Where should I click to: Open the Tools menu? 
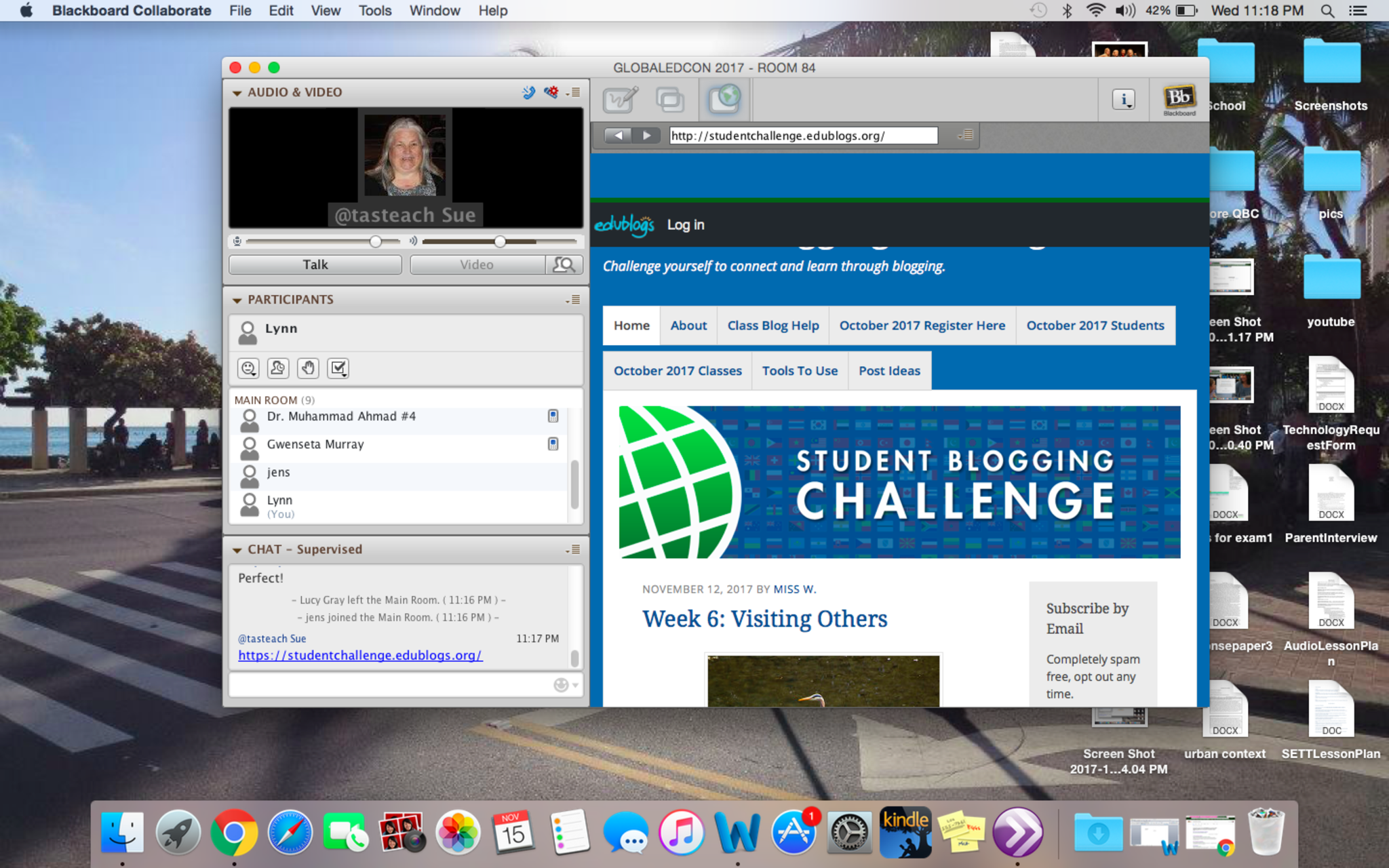(374, 11)
